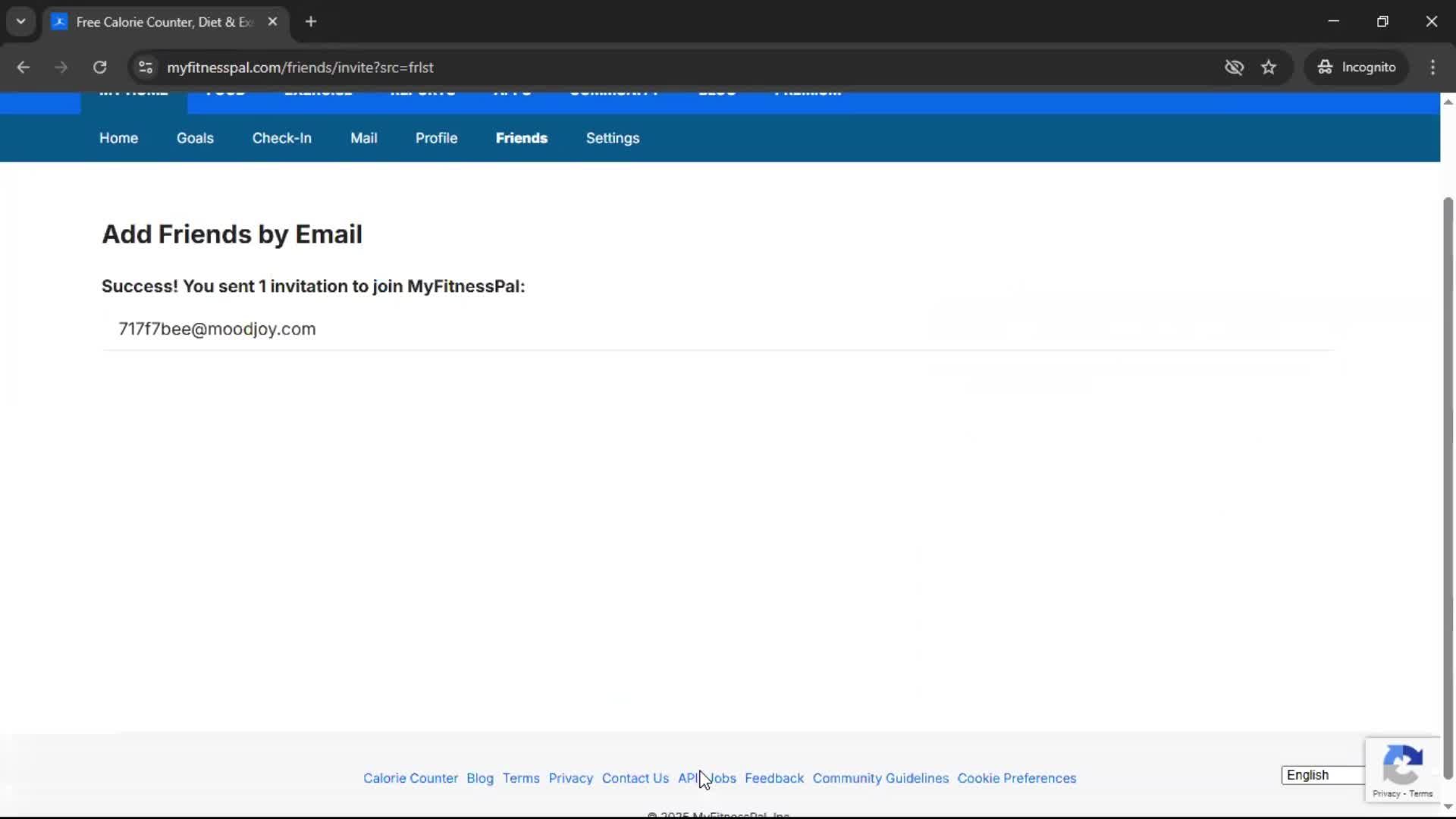Click the scrollbar down arrow
The width and height of the screenshot is (1456, 819).
tap(1448, 807)
